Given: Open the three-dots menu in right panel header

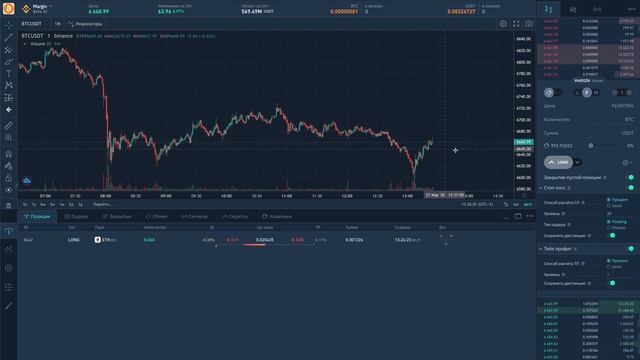Looking at the screenshot, I should point(632,9).
